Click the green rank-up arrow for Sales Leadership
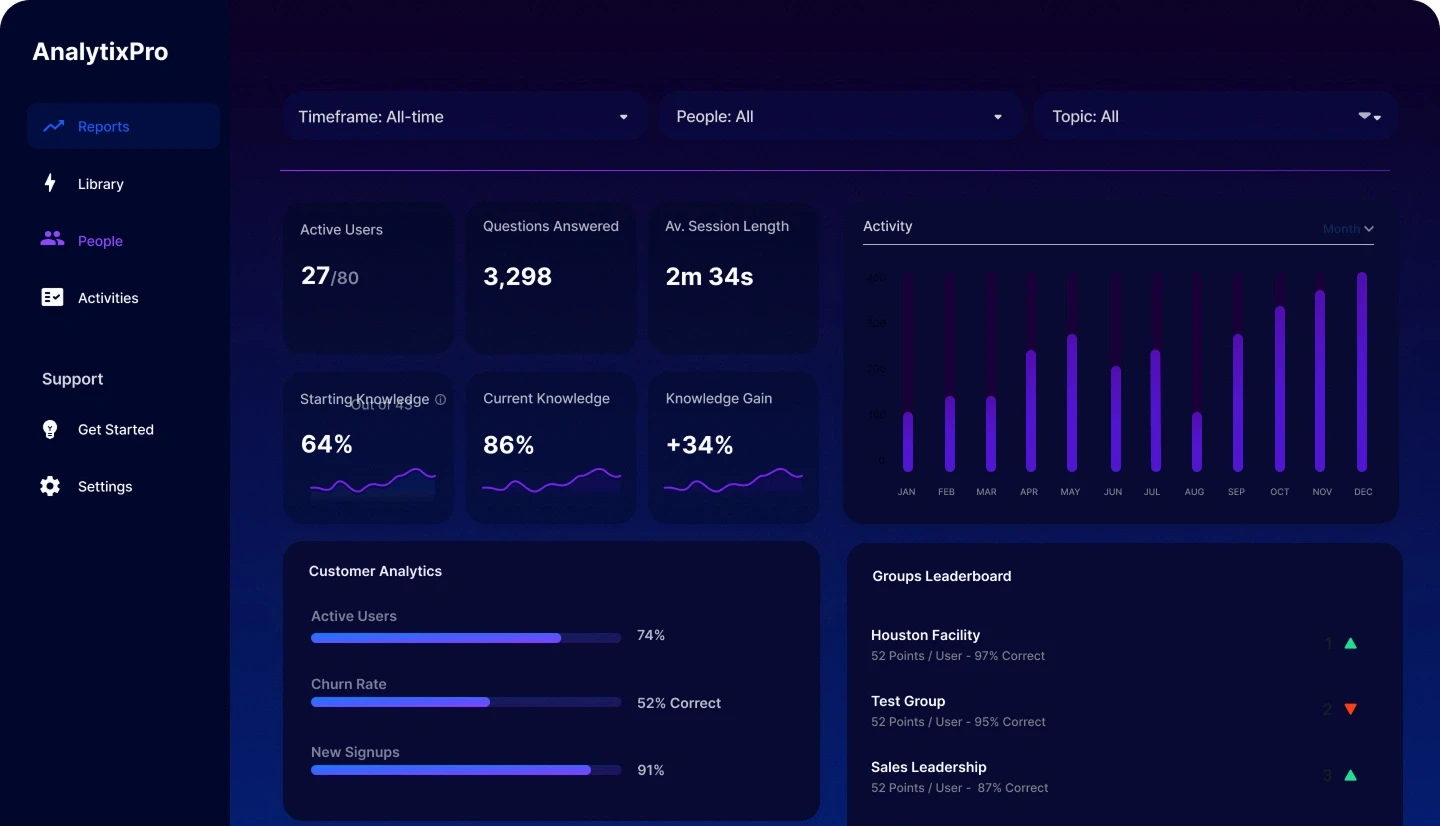The height and width of the screenshot is (826, 1440). tap(1350, 775)
